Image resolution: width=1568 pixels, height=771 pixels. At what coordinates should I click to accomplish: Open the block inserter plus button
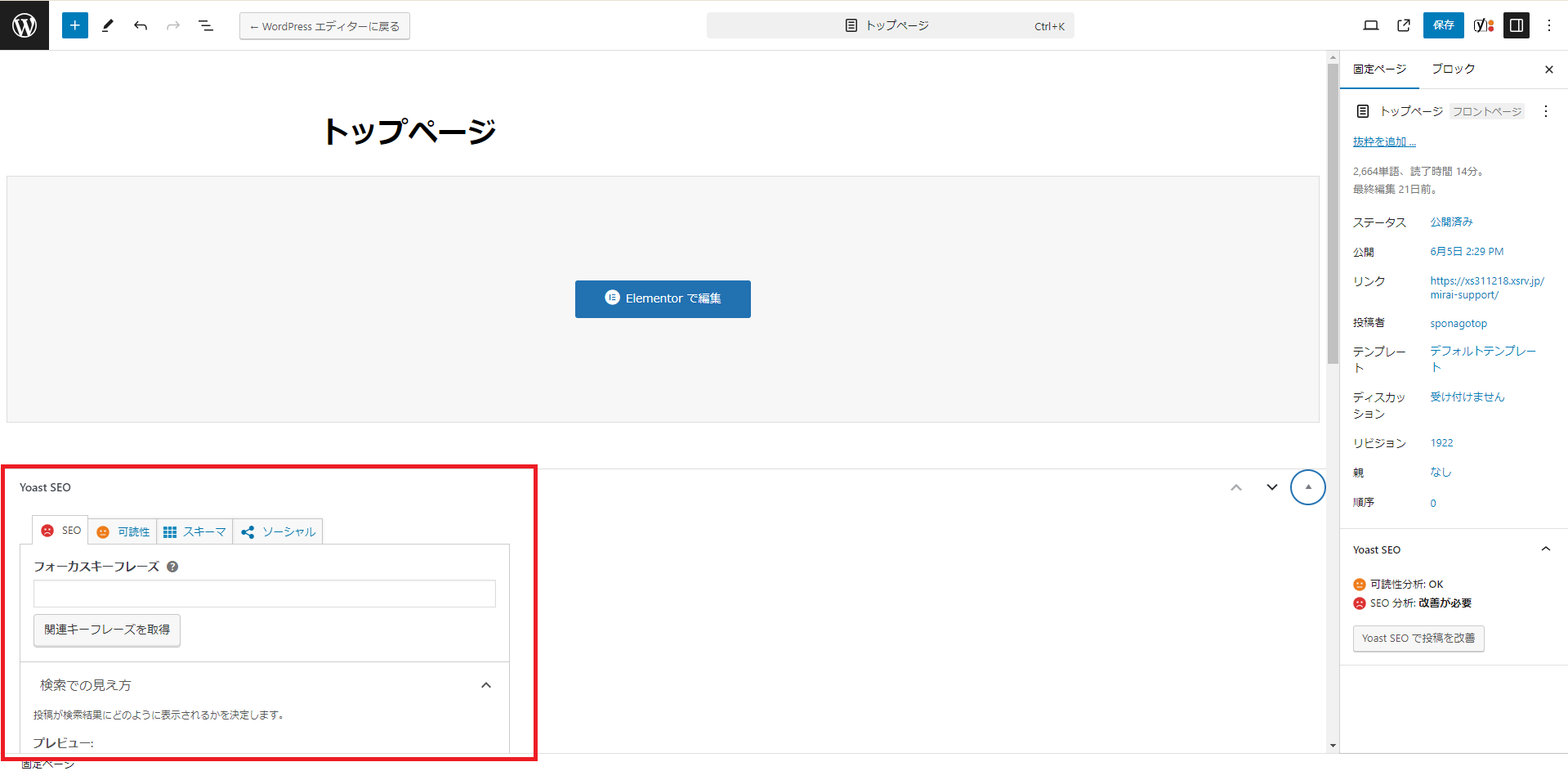coord(75,25)
